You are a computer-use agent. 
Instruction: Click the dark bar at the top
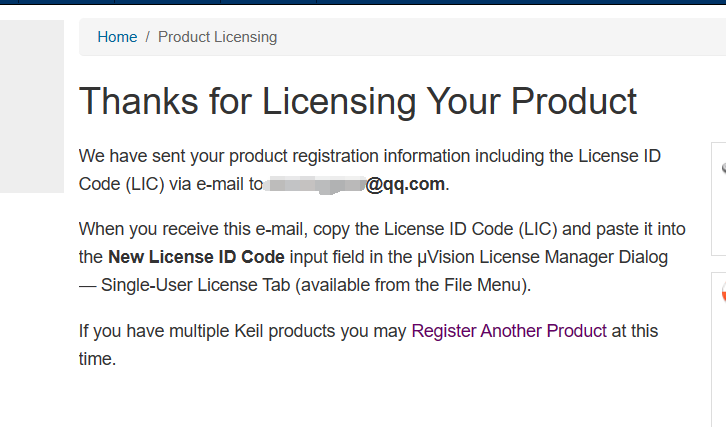363,3
